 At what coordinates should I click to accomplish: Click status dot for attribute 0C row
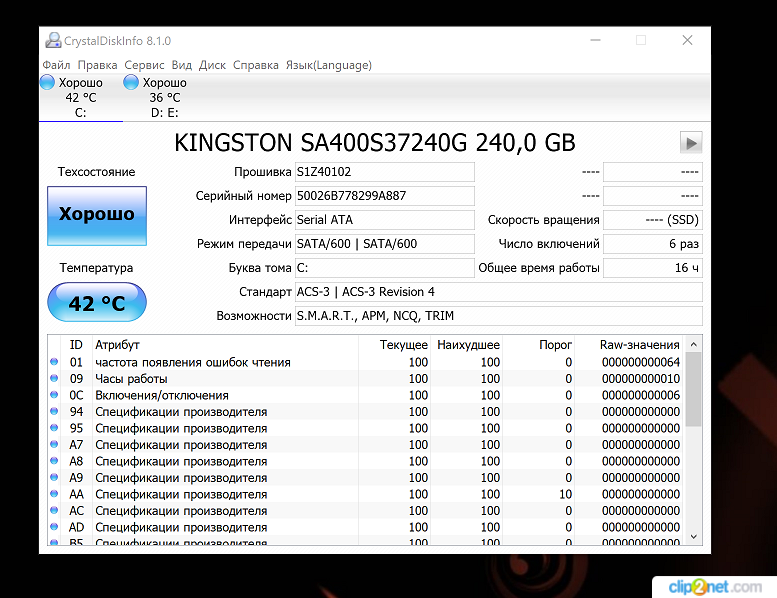[54, 395]
